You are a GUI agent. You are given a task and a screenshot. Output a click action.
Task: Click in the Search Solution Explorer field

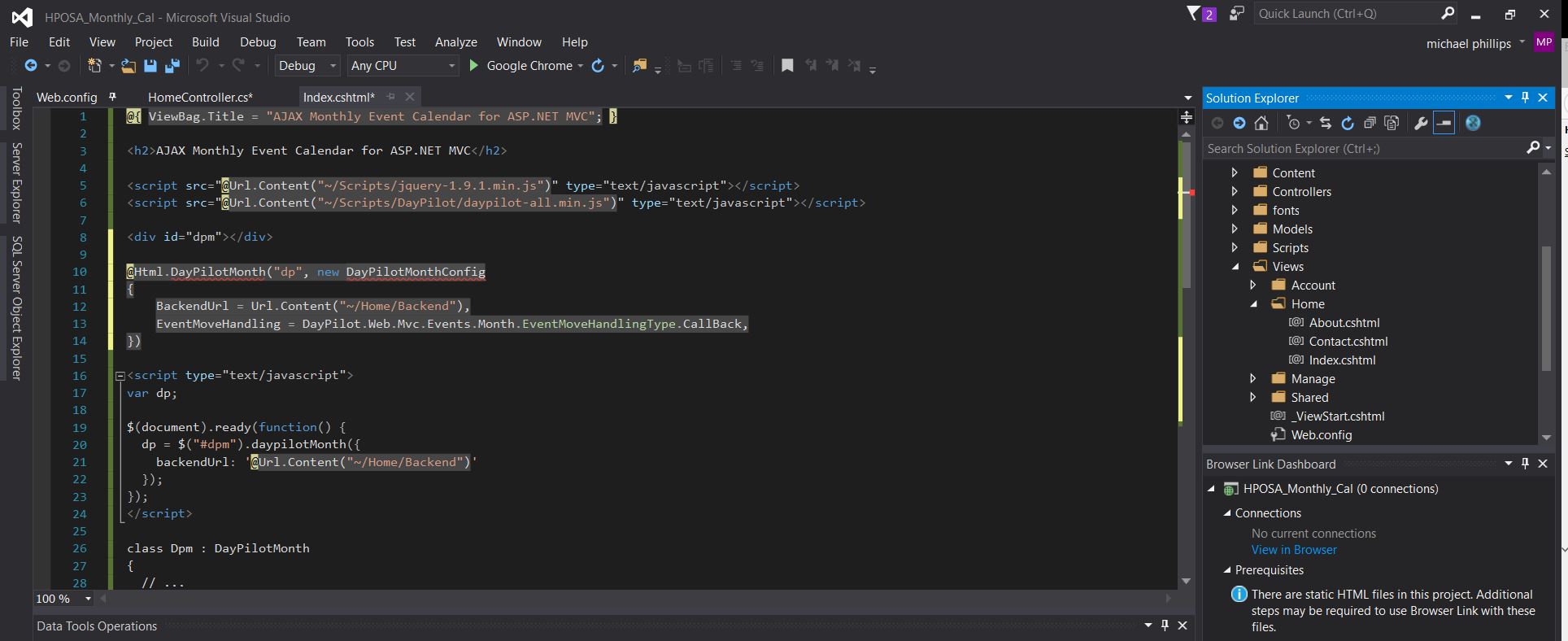point(1365,148)
